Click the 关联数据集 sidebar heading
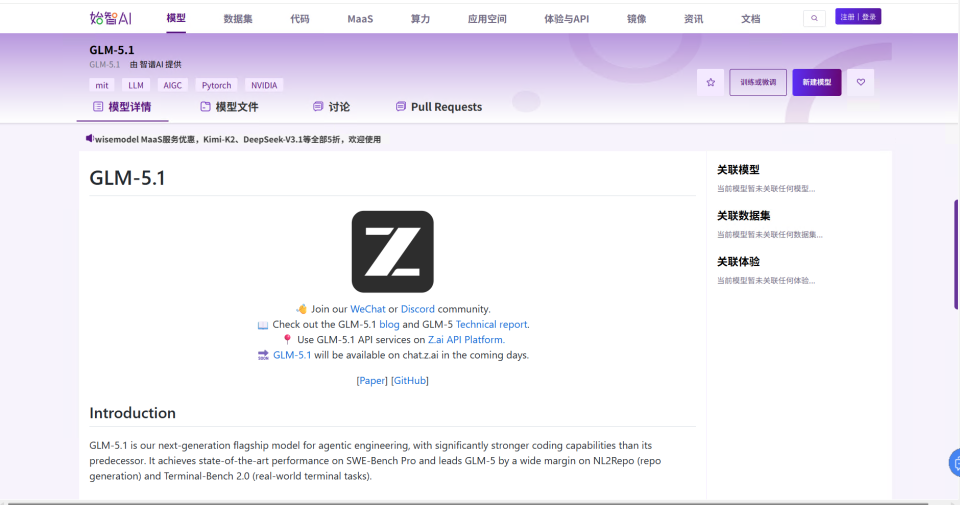The width and height of the screenshot is (960, 505). [x=743, y=216]
